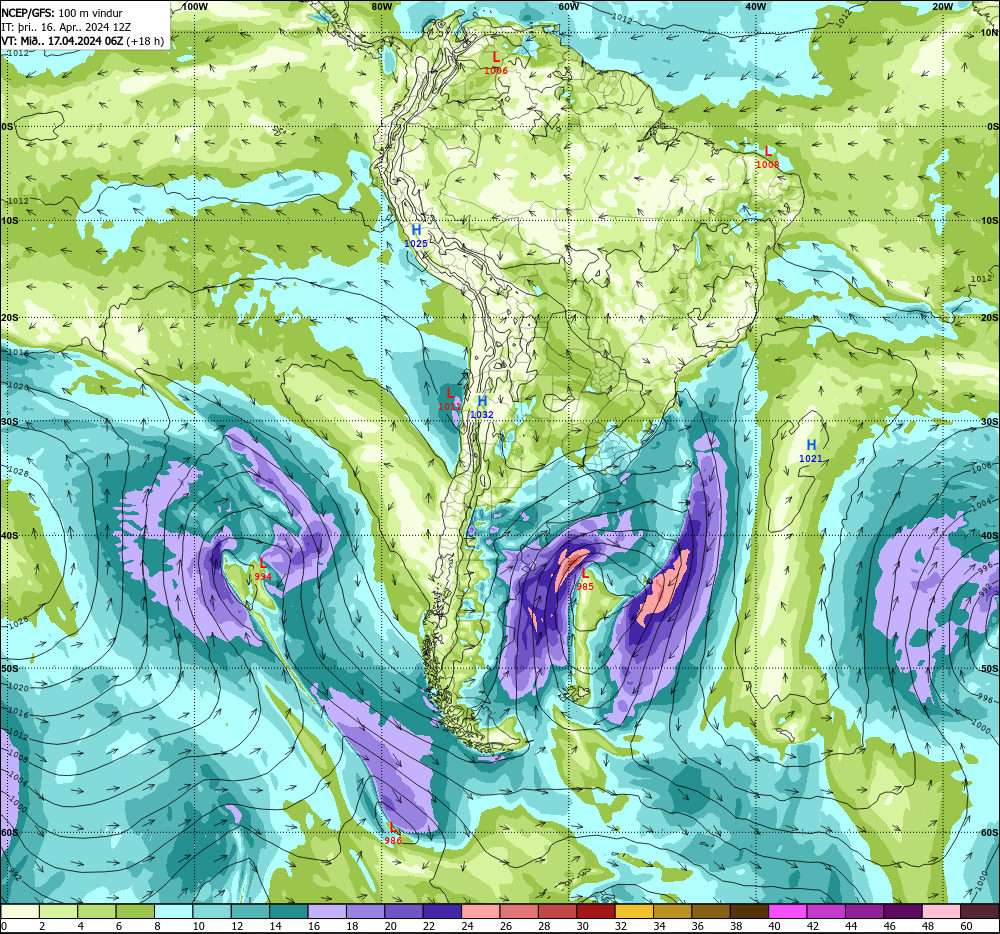Viewport: 1000px width, 934px height.
Task: Pick the dark blue swatch between 22 and 24
Action: point(442,912)
